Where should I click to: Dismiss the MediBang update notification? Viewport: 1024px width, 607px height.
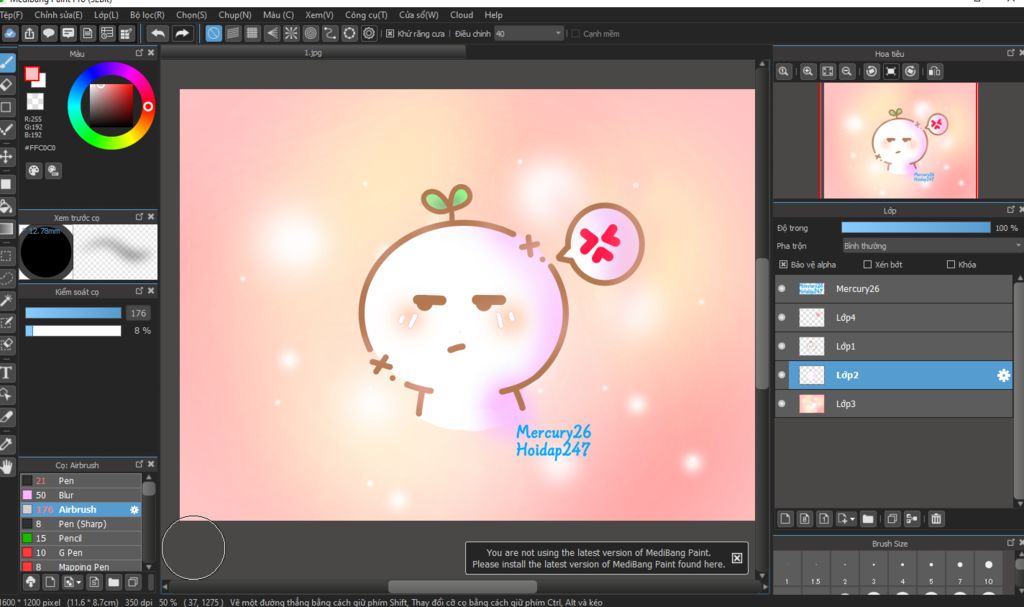(737, 558)
